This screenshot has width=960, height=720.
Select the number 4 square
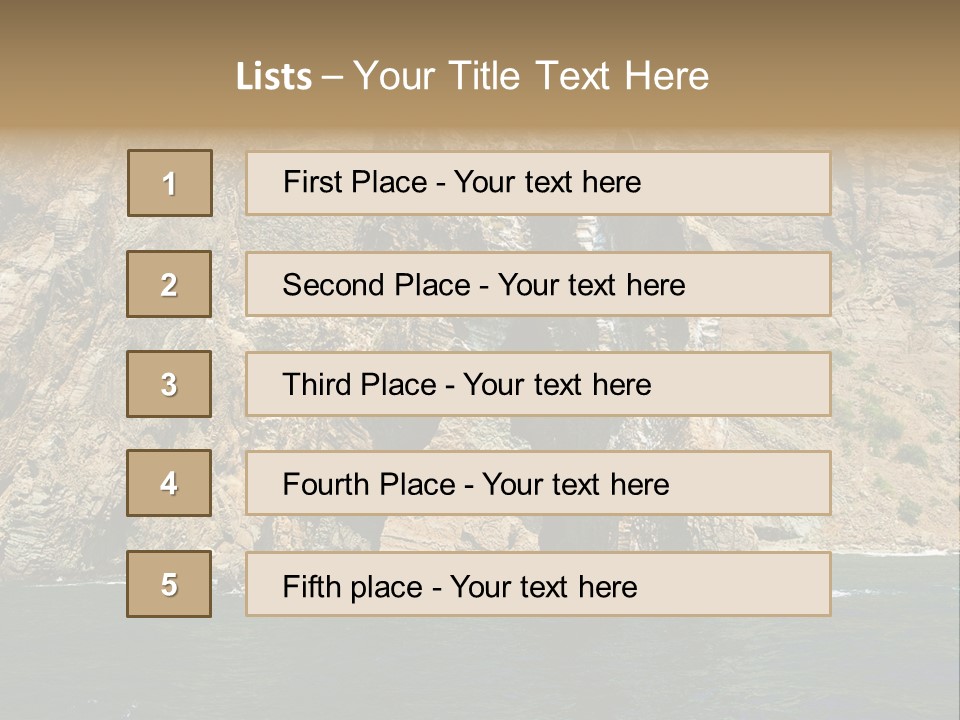pos(170,484)
